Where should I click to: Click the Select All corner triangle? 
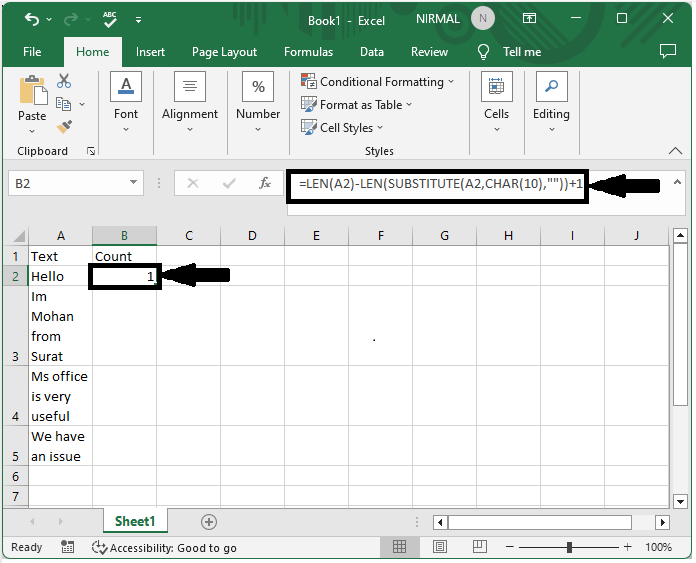tap(18, 235)
